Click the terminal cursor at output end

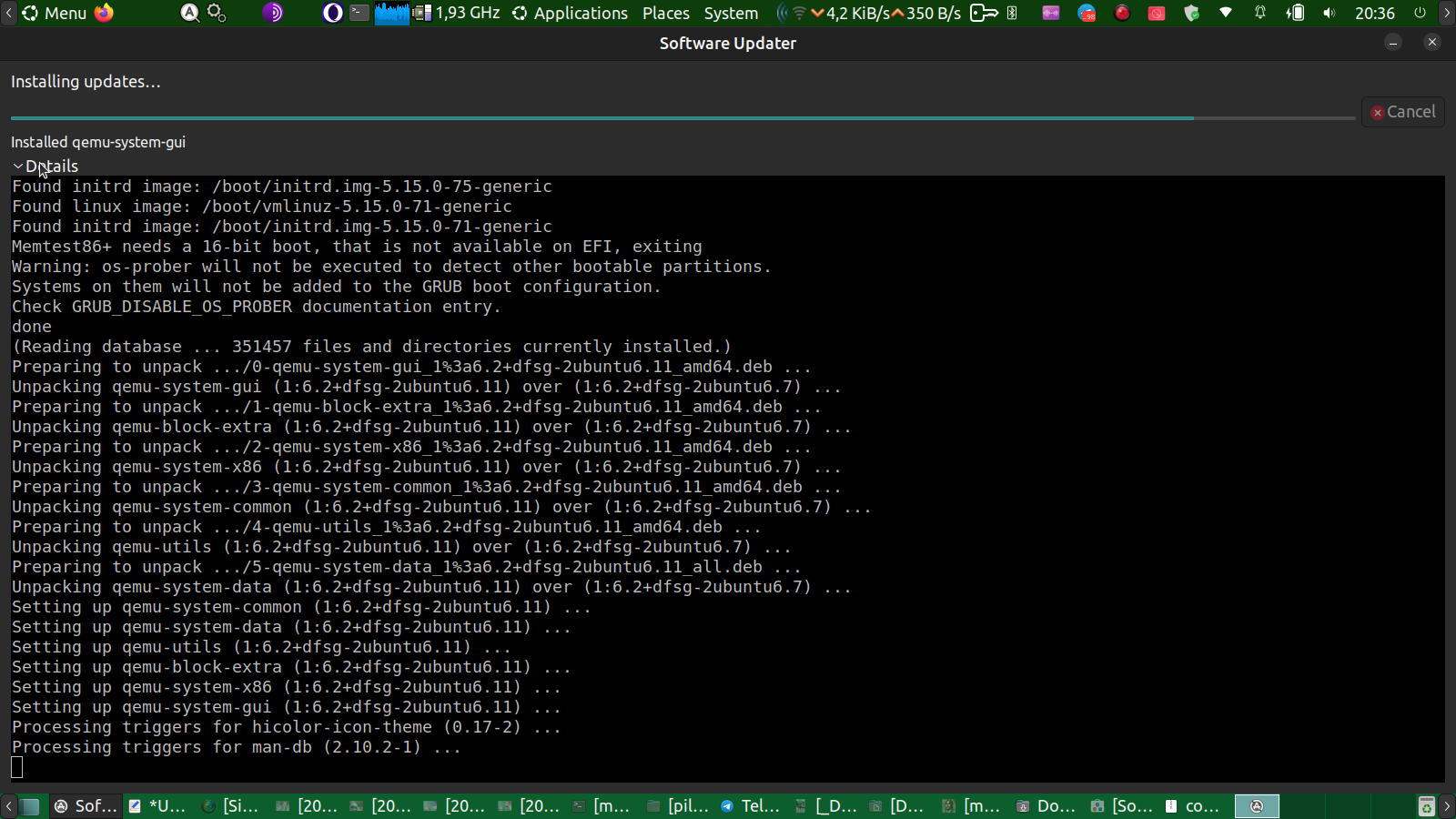point(17,767)
